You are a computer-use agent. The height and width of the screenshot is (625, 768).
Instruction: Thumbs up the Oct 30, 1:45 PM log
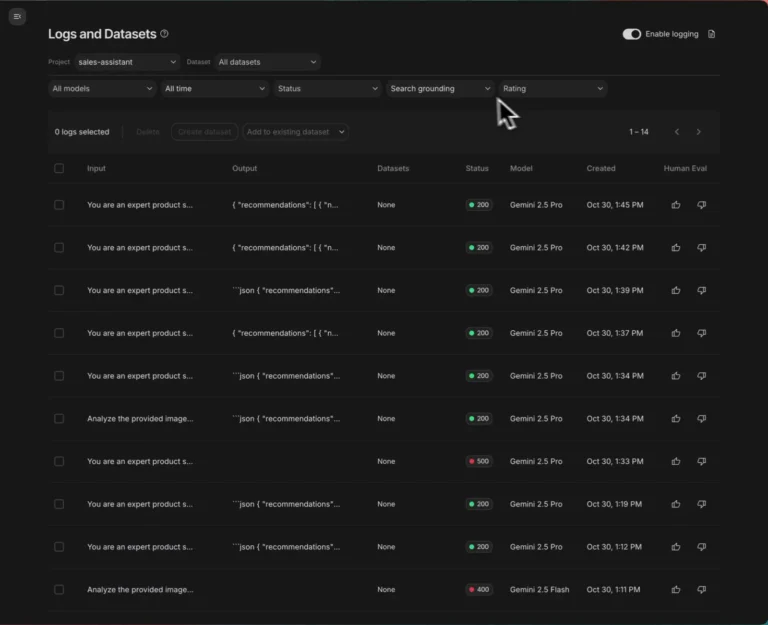click(676, 205)
